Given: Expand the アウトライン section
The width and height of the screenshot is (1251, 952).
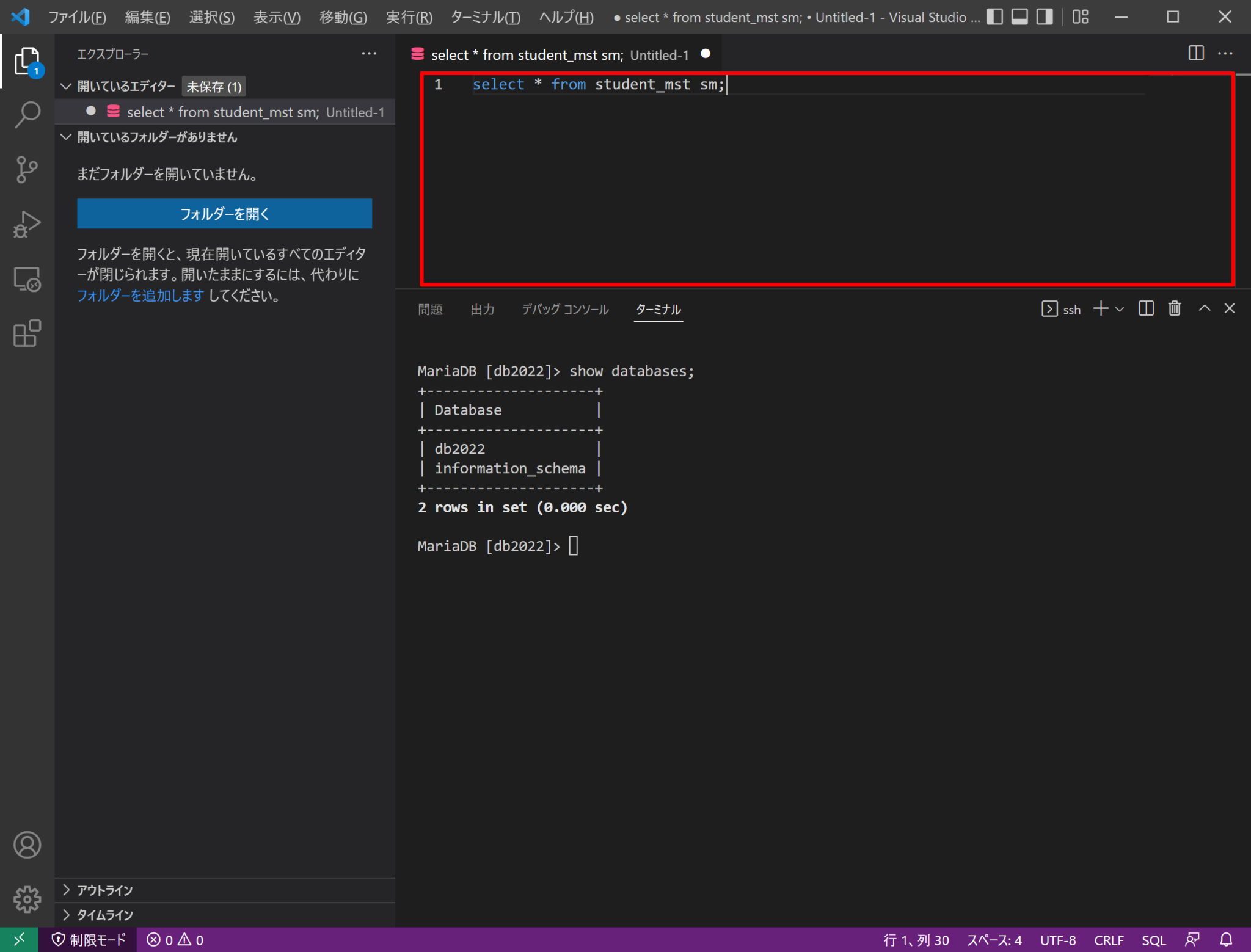Looking at the screenshot, I should [x=104, y=890].
